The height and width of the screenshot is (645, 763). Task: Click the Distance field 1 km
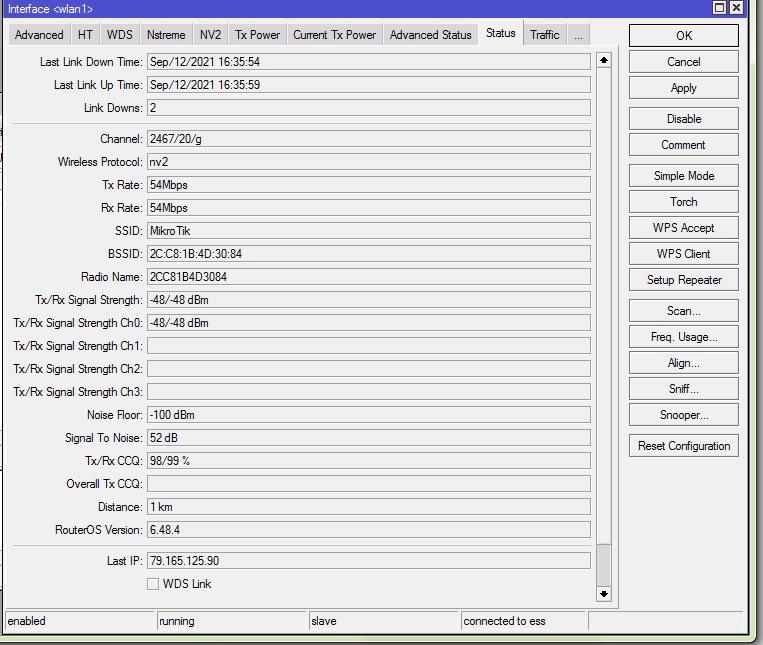[369, 507]
